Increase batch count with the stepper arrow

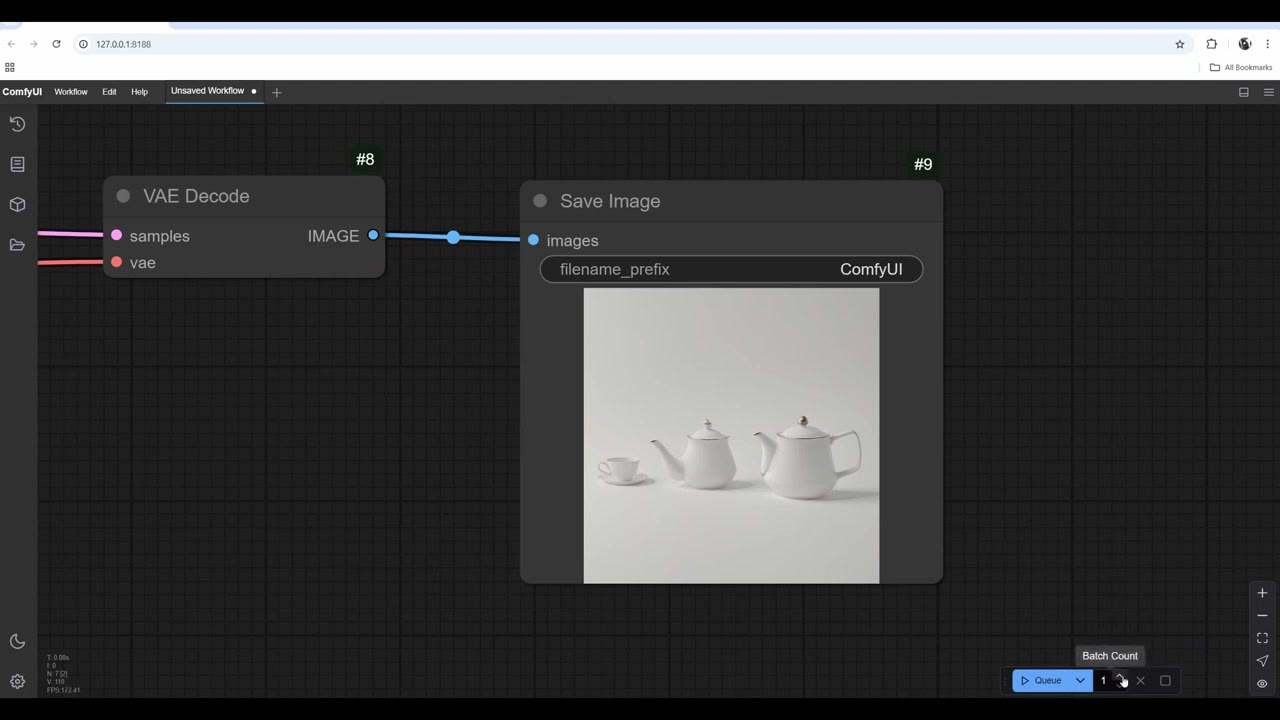[x=1121, y=677]
